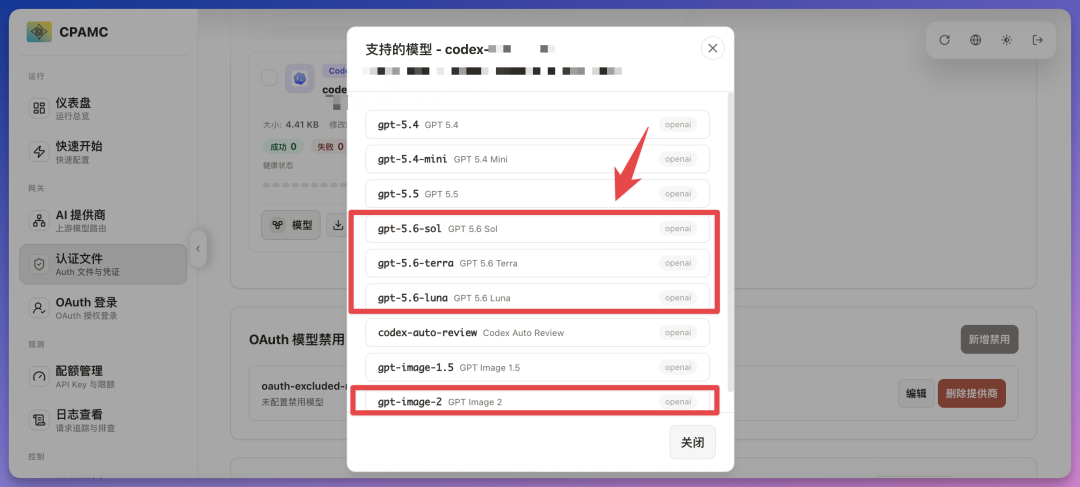
Task: Open the 仪表盘 dashboard icon
Action: coord(39,108)
